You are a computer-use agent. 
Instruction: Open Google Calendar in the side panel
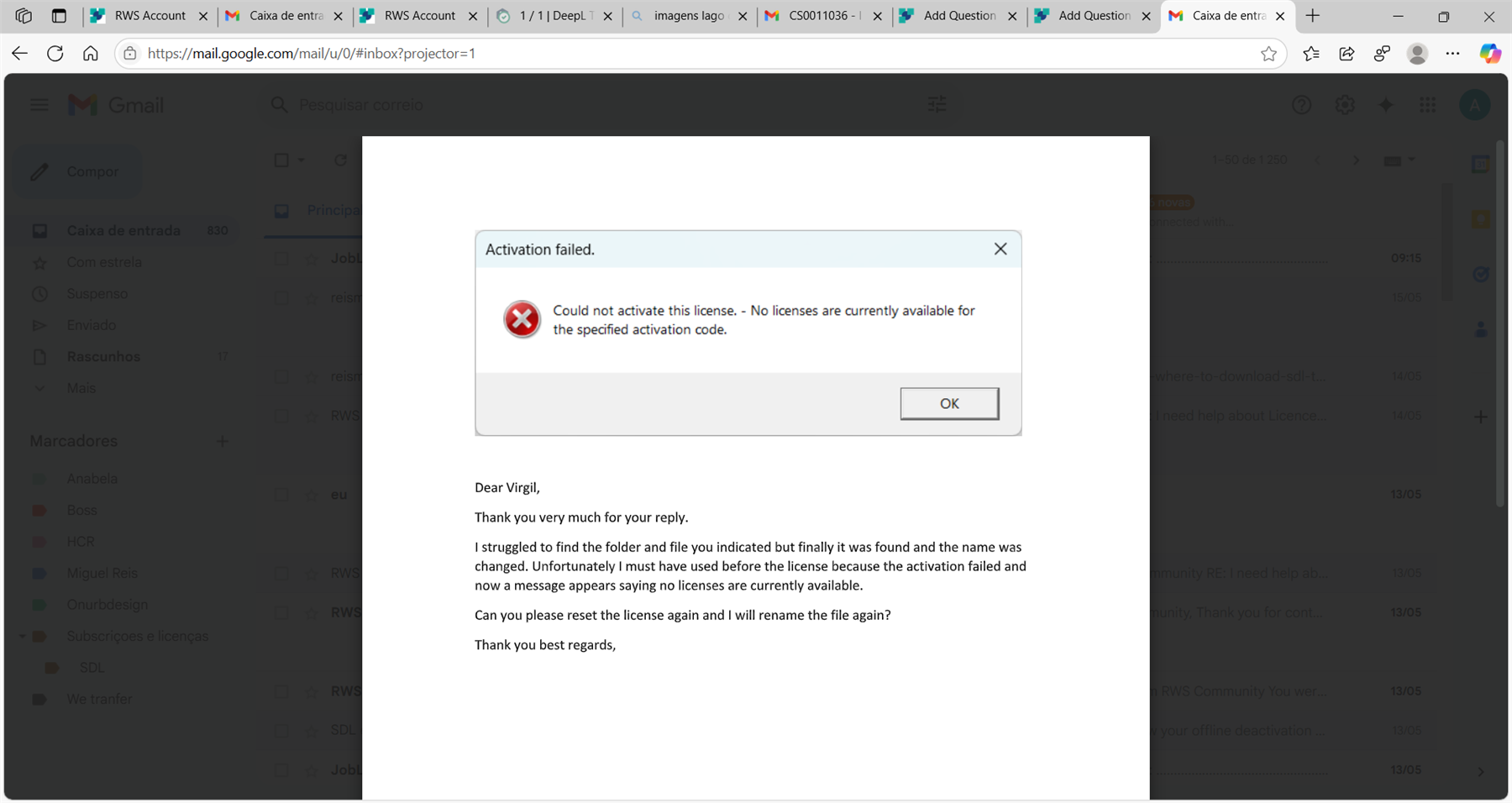(x=1481, y=164)
